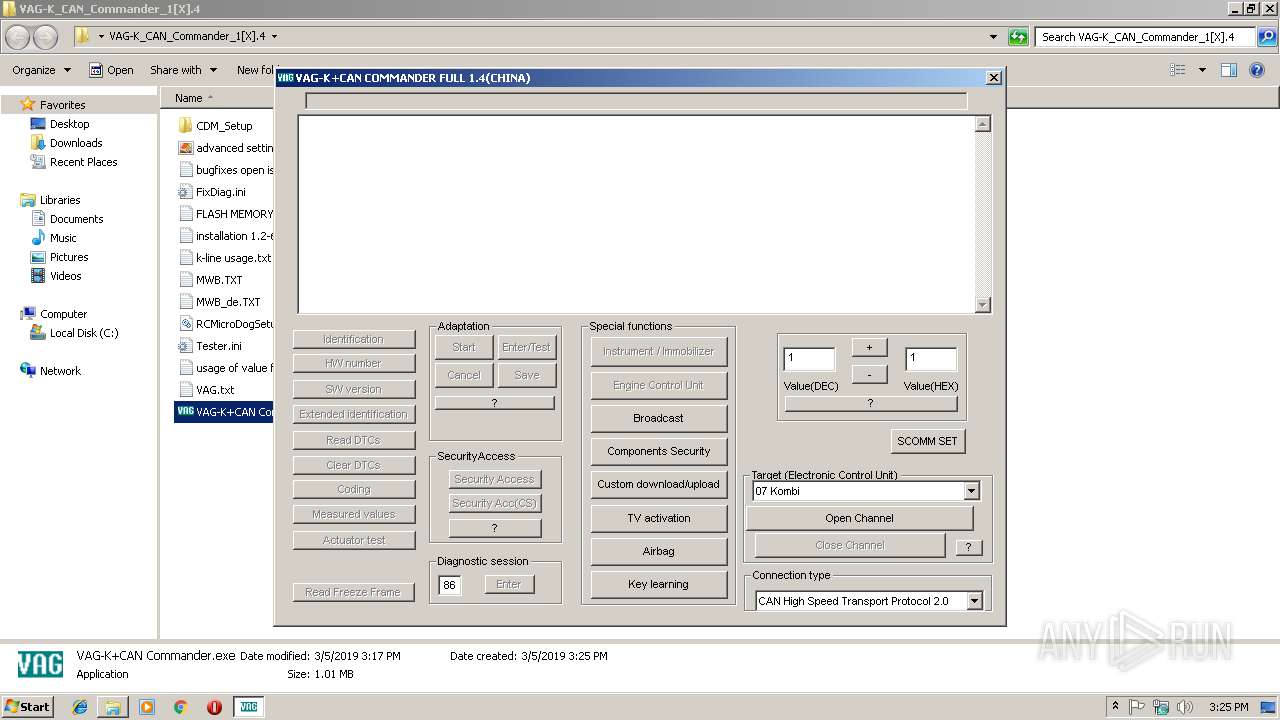Decrease value with the minus button
Image resolution: width=1280 pixels, height=720 pixels.
pos(869,374)
